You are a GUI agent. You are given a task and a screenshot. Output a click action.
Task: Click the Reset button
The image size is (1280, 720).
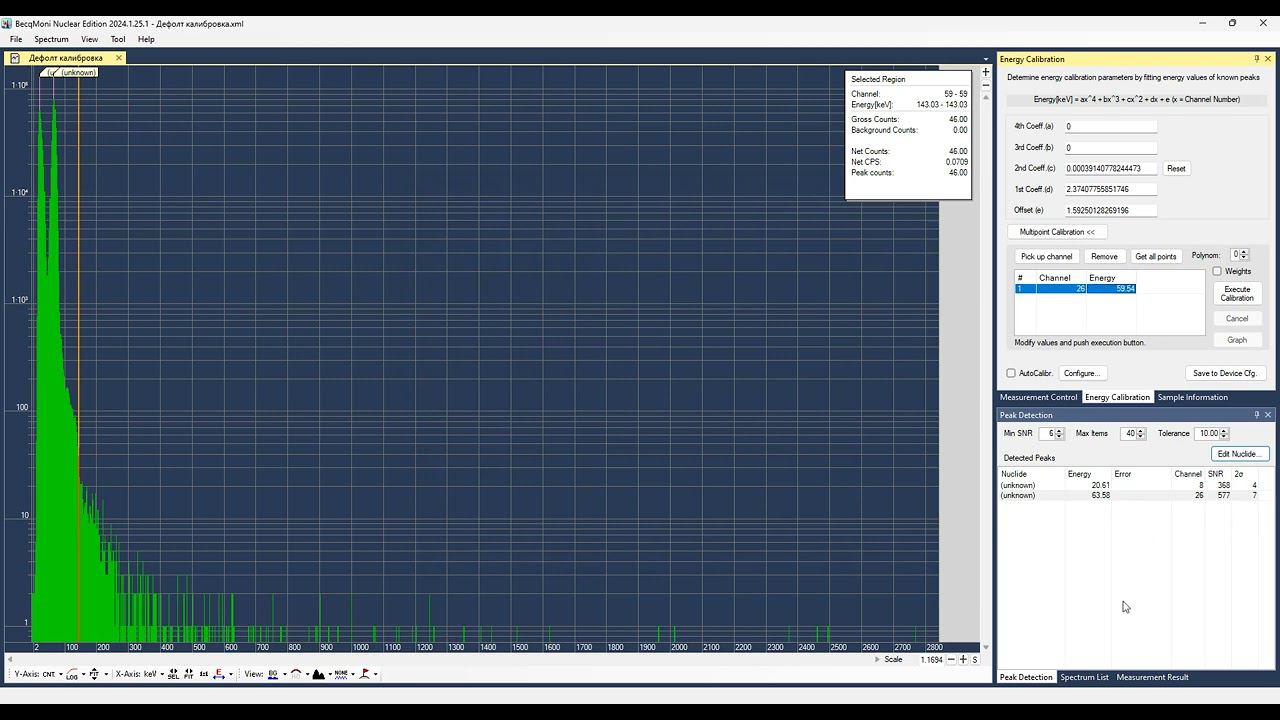pos(1176,168)
